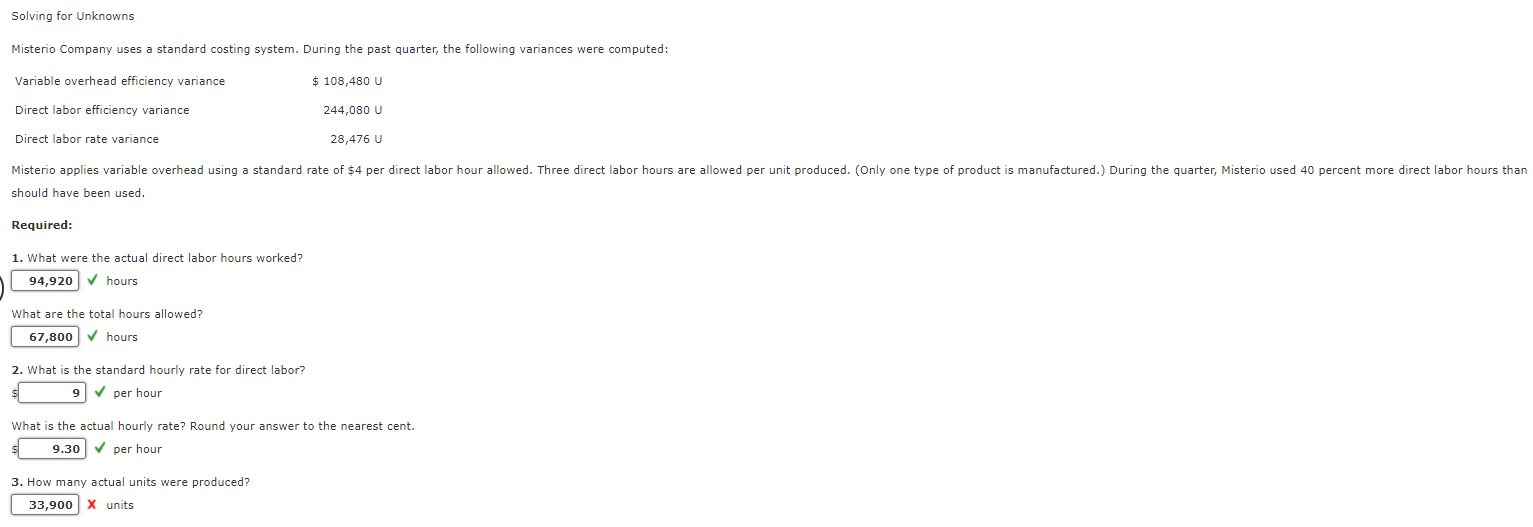Select the Direct labor rate variance label
This screenshot has height=527, width=1533.
click(x=87, y=139)
